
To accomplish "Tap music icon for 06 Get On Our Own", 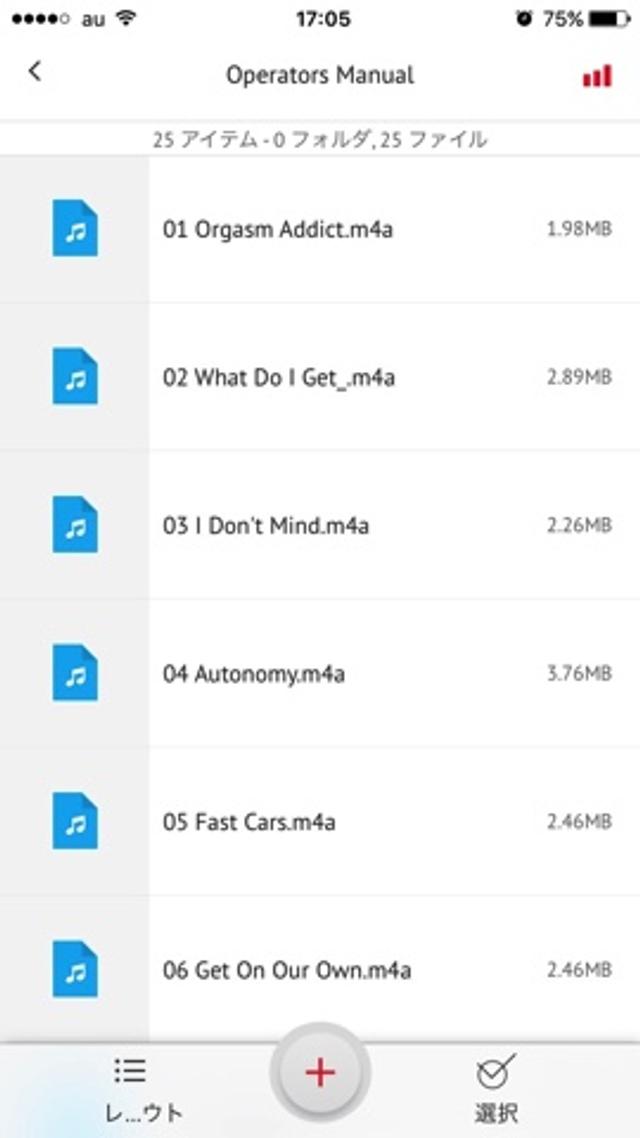I will 75,969.
